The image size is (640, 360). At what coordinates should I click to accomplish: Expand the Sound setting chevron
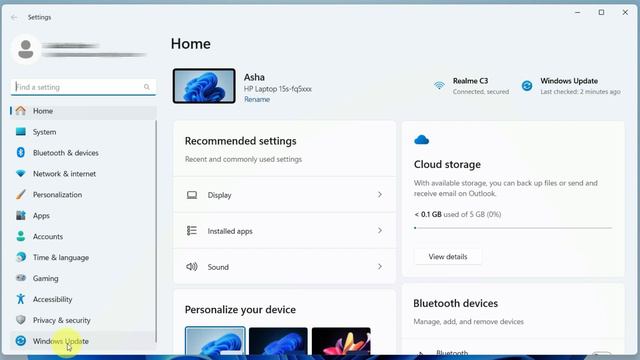[380, 267]
